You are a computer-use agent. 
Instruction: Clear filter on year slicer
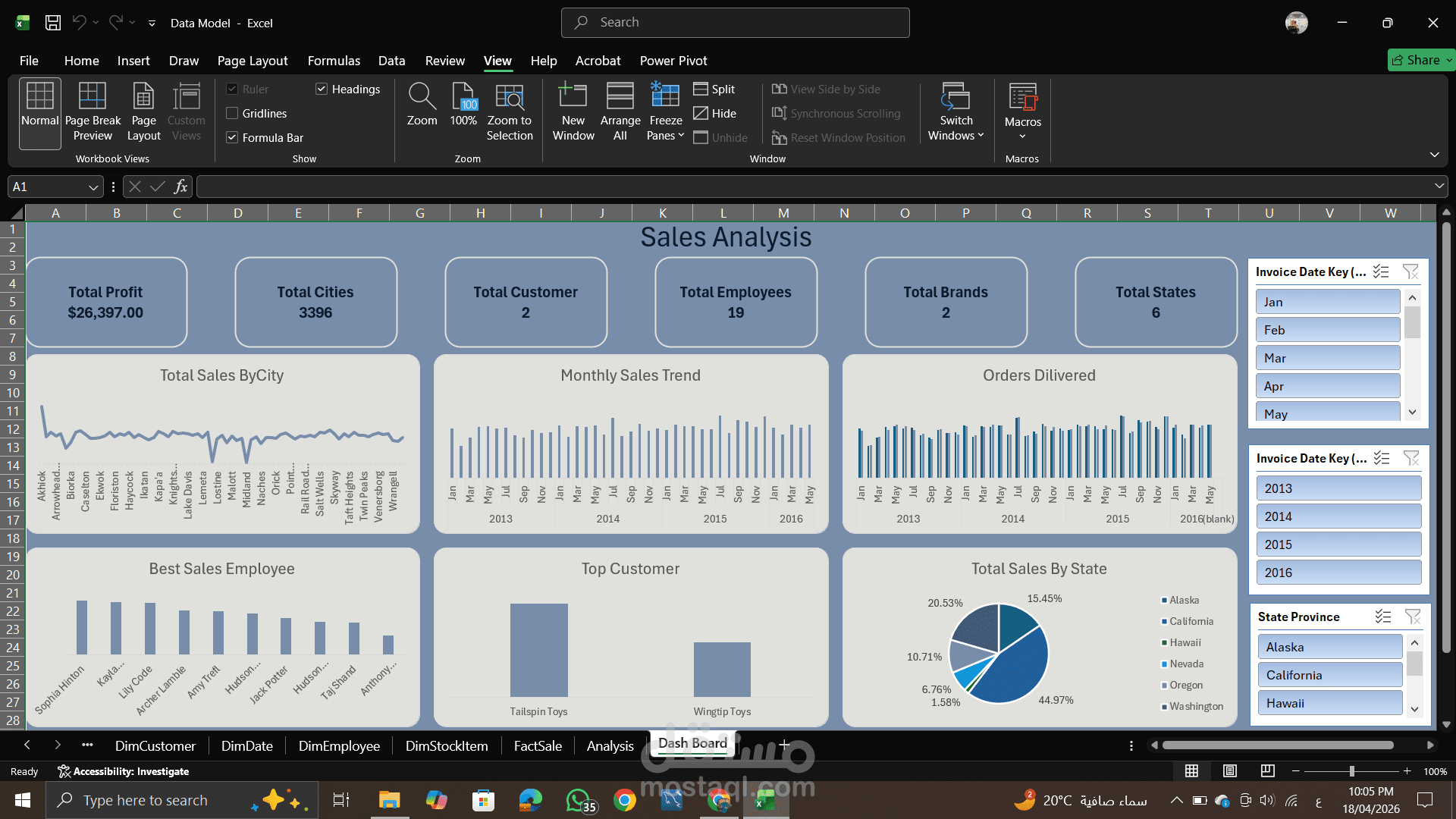(1411, 458)
